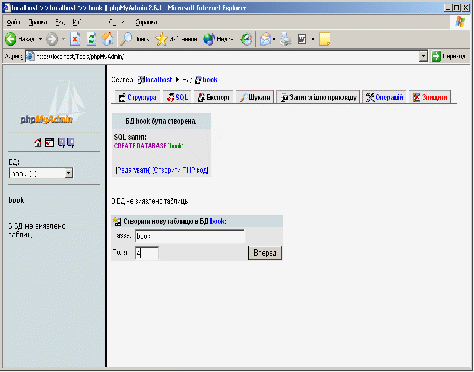This screenshot has width=474, height=372.
Task: Open the History clock icon
Action: 246,39
